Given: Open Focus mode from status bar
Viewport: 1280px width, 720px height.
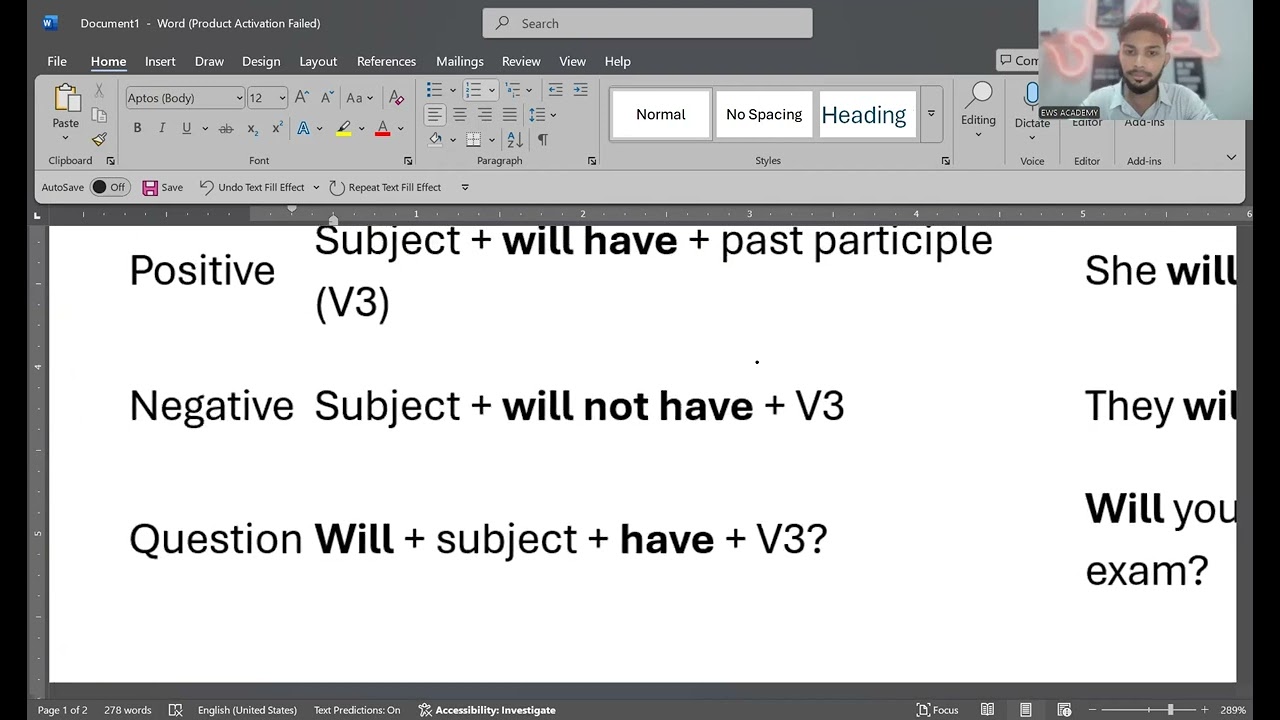Looking at the screenshot, I should tap(938, 710).
